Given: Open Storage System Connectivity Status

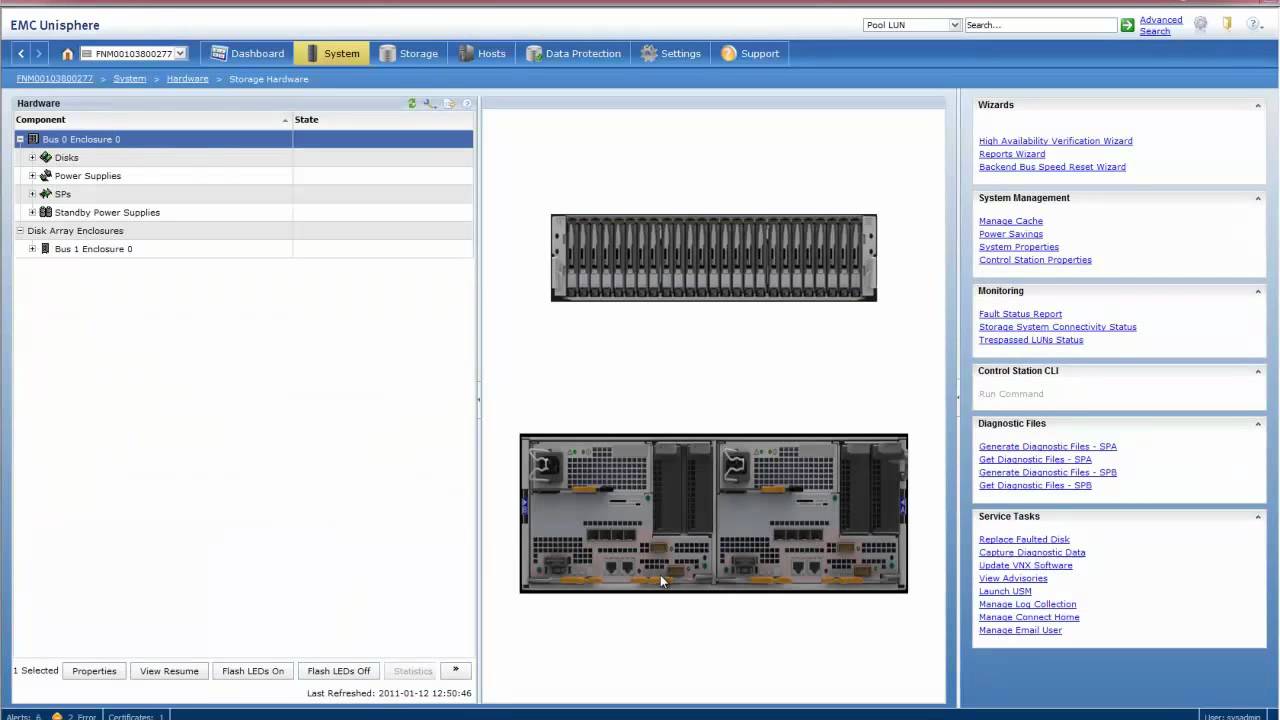Looking at the screenshot, I should click(x=1057, y=327).
